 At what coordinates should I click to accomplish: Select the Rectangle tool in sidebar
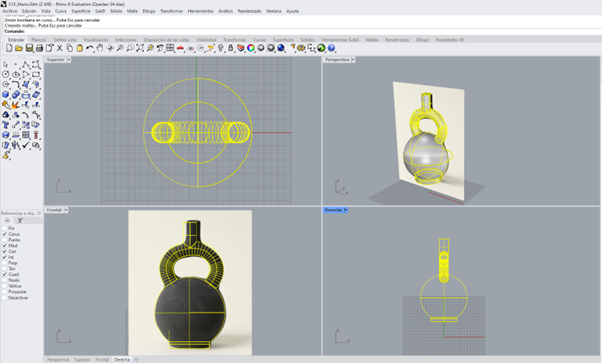36,75
